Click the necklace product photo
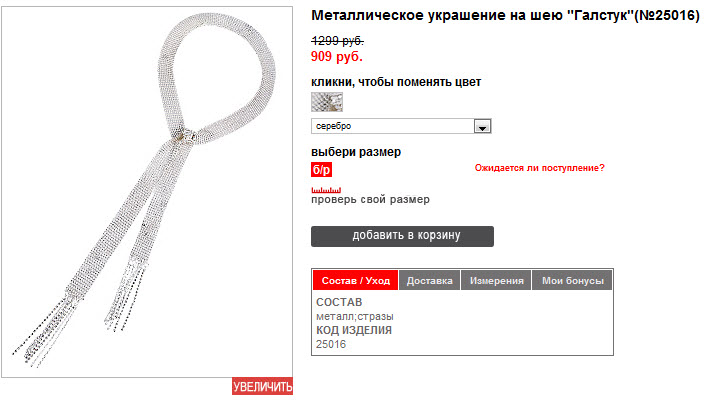The image size is (710, 406). pos(147,191)
